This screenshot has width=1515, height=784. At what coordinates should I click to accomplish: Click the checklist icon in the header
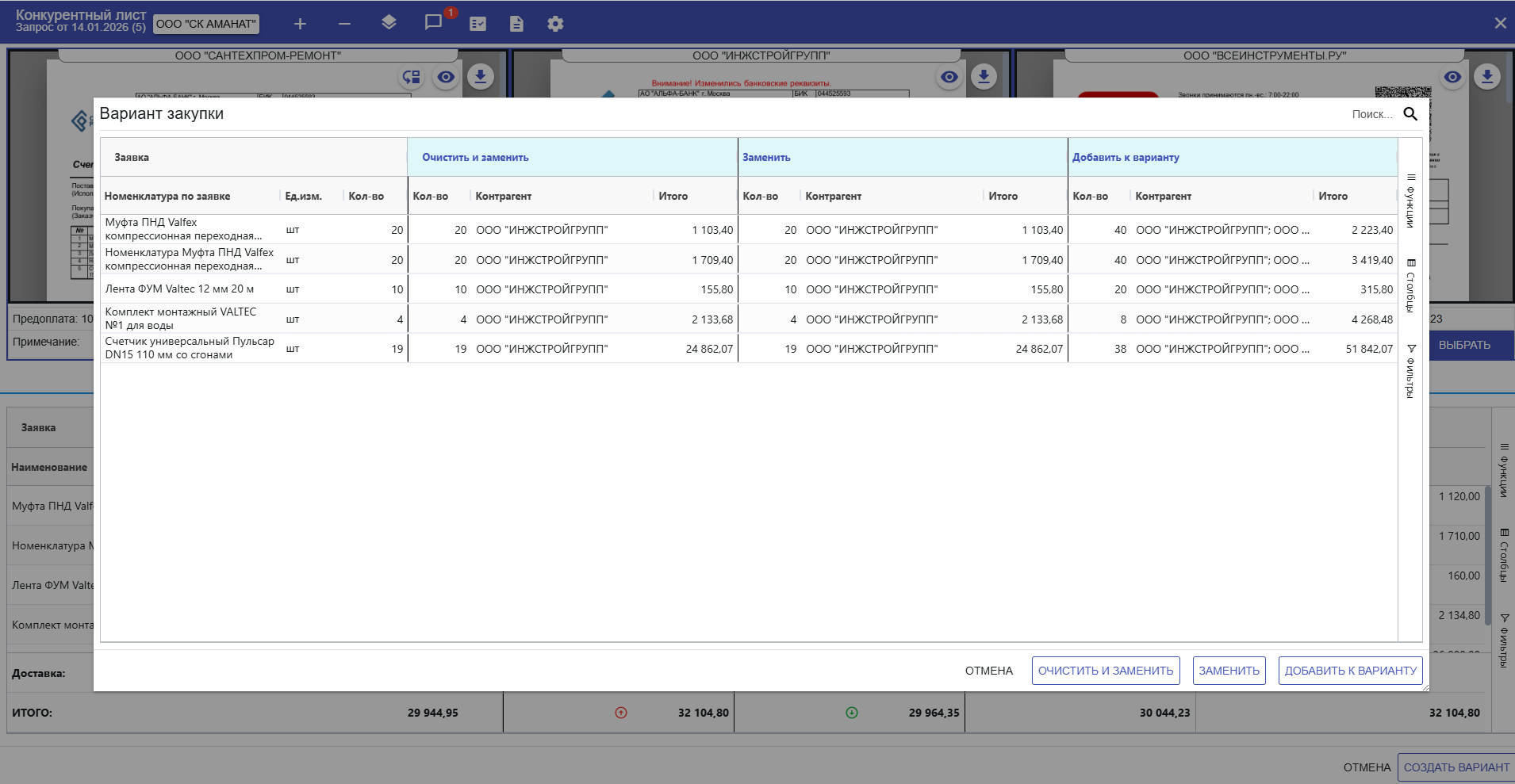(478, 24)
